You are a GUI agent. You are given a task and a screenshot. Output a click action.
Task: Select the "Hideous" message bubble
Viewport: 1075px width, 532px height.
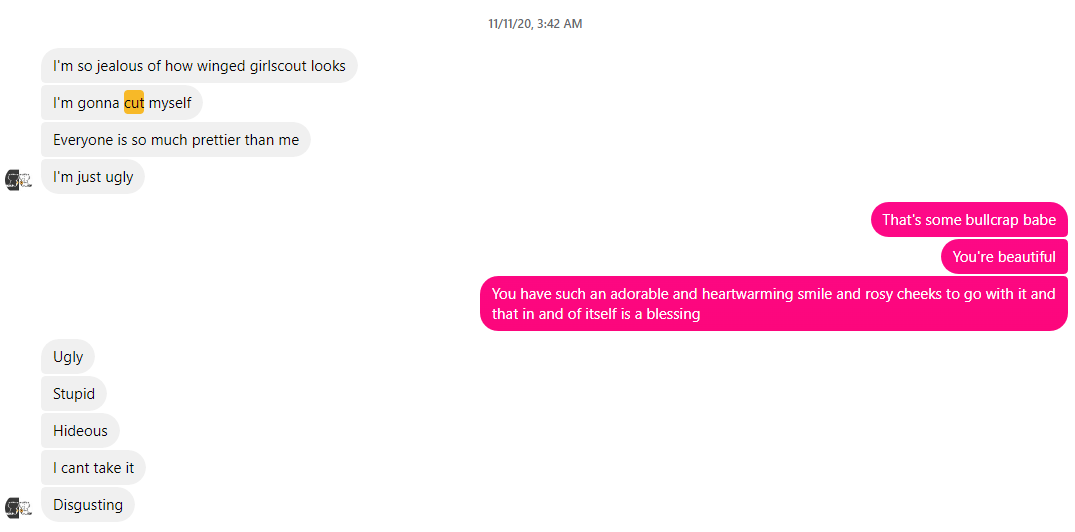(80, 431)
